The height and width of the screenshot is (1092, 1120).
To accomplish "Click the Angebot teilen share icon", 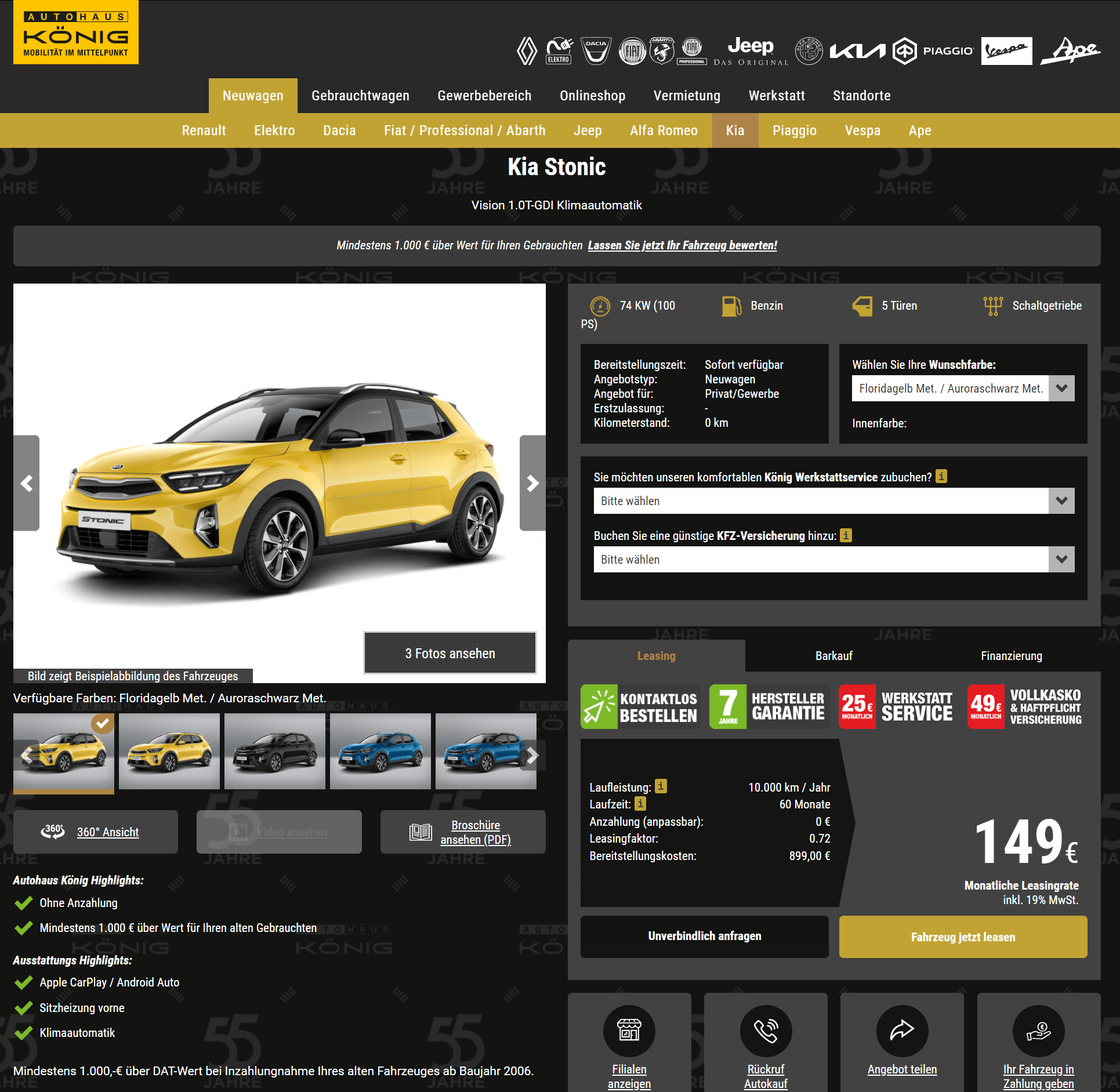I will [902, 1031].
